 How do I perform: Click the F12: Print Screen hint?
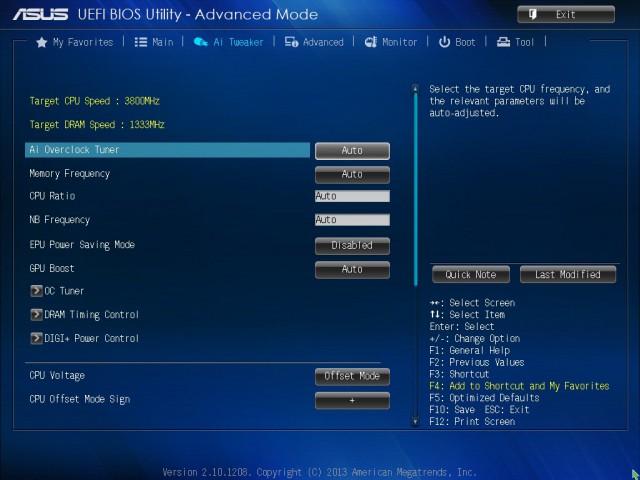tap(472, 422)
